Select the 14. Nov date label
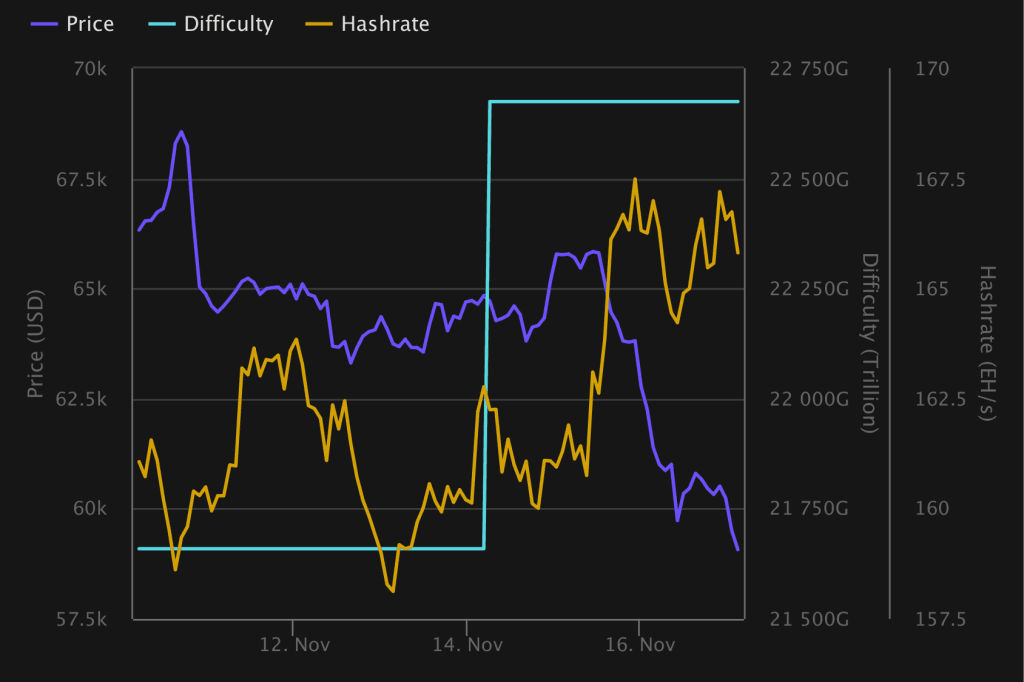This screenshot has width=1024, height=682. [x=467, y=645]
